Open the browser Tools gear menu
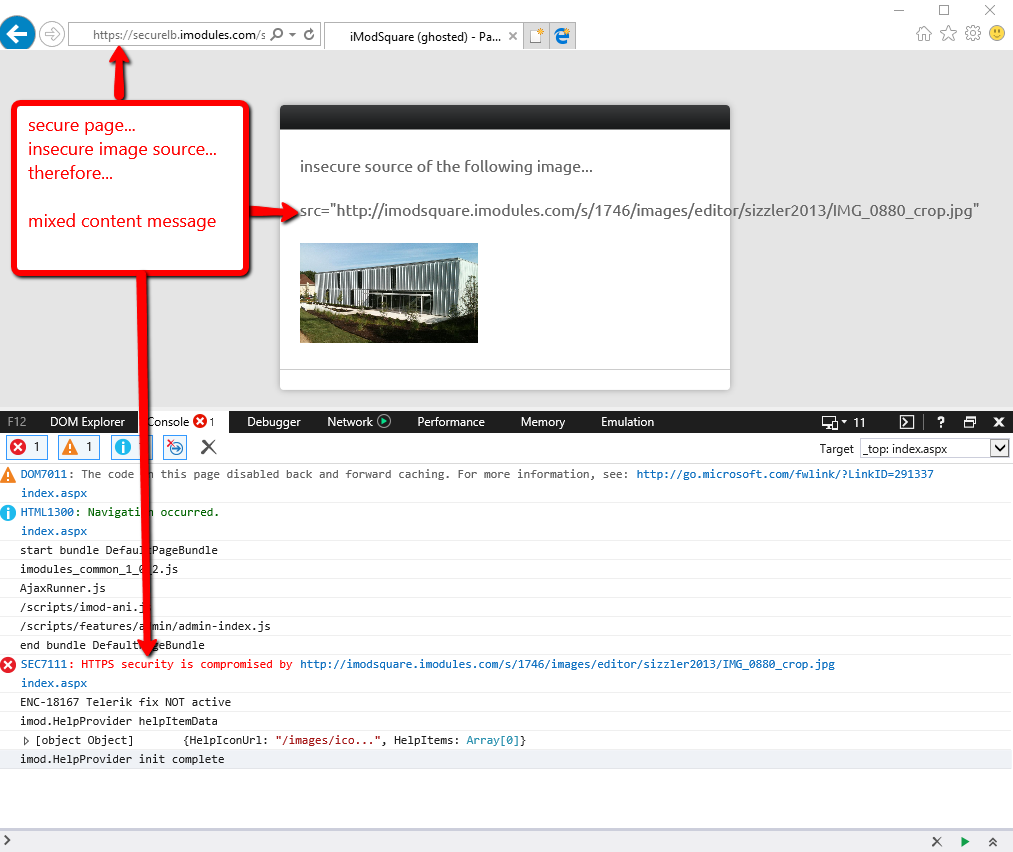 pyautogui.click(x=972, y=34)
